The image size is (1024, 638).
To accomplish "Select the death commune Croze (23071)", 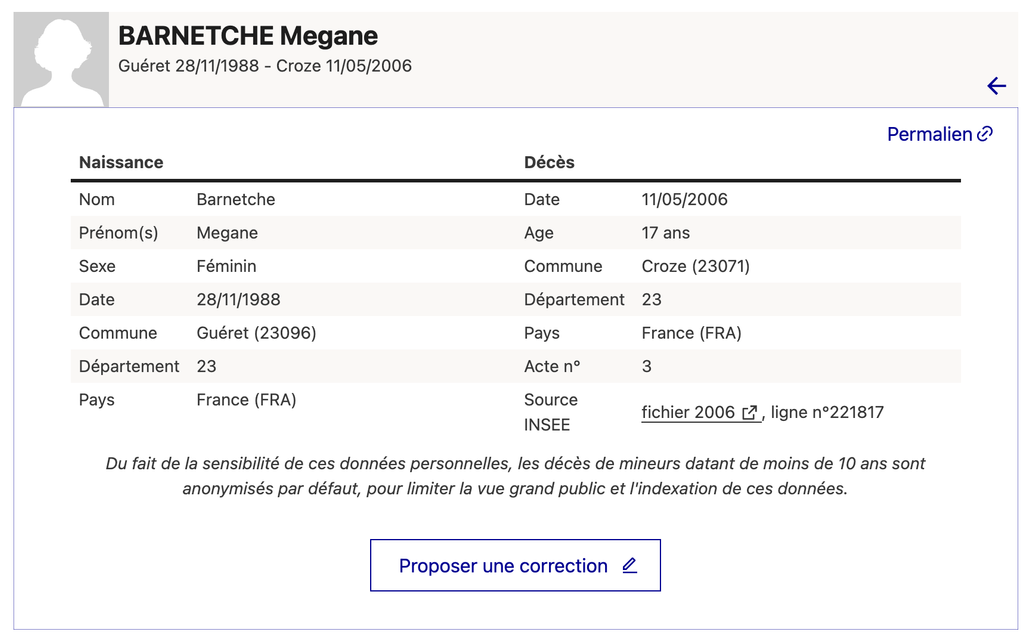I will (x=696, y=266).
